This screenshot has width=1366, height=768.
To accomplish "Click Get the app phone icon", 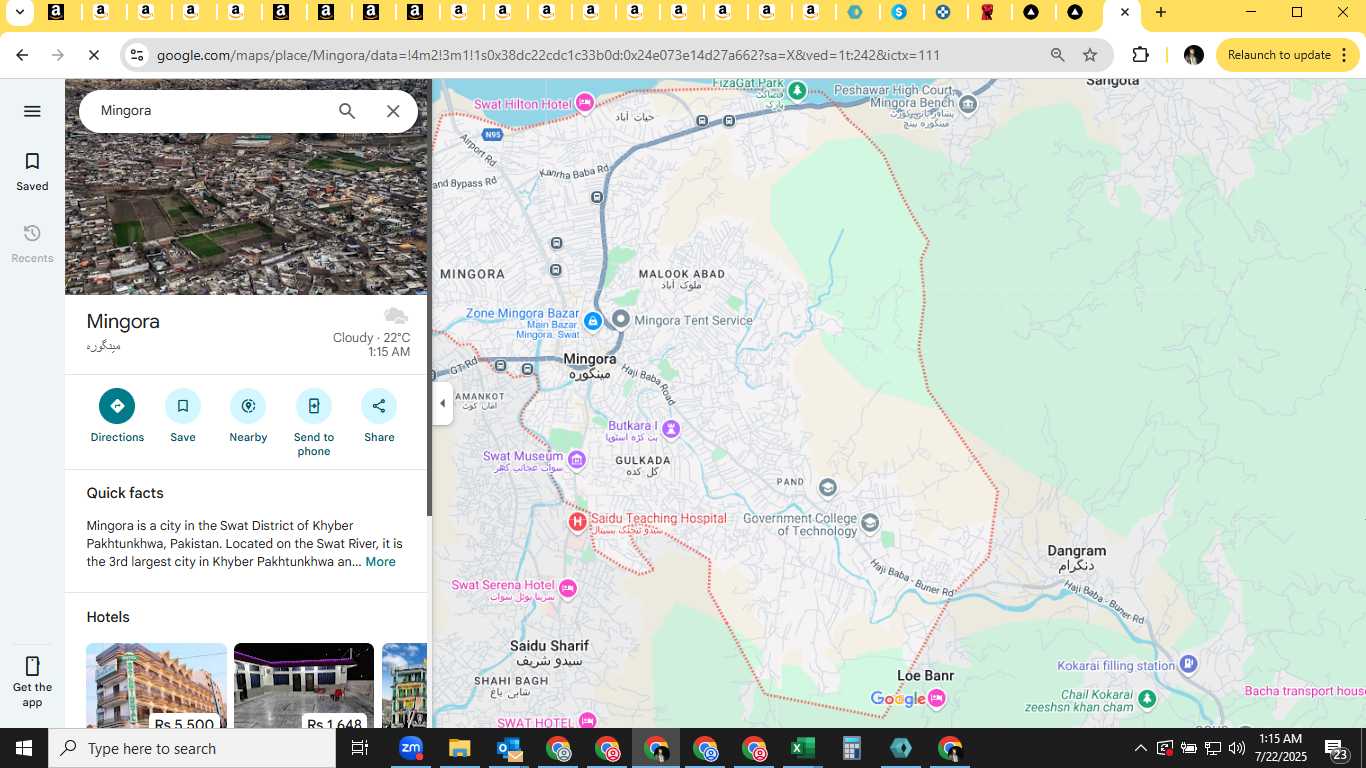I will click(32, 667).
